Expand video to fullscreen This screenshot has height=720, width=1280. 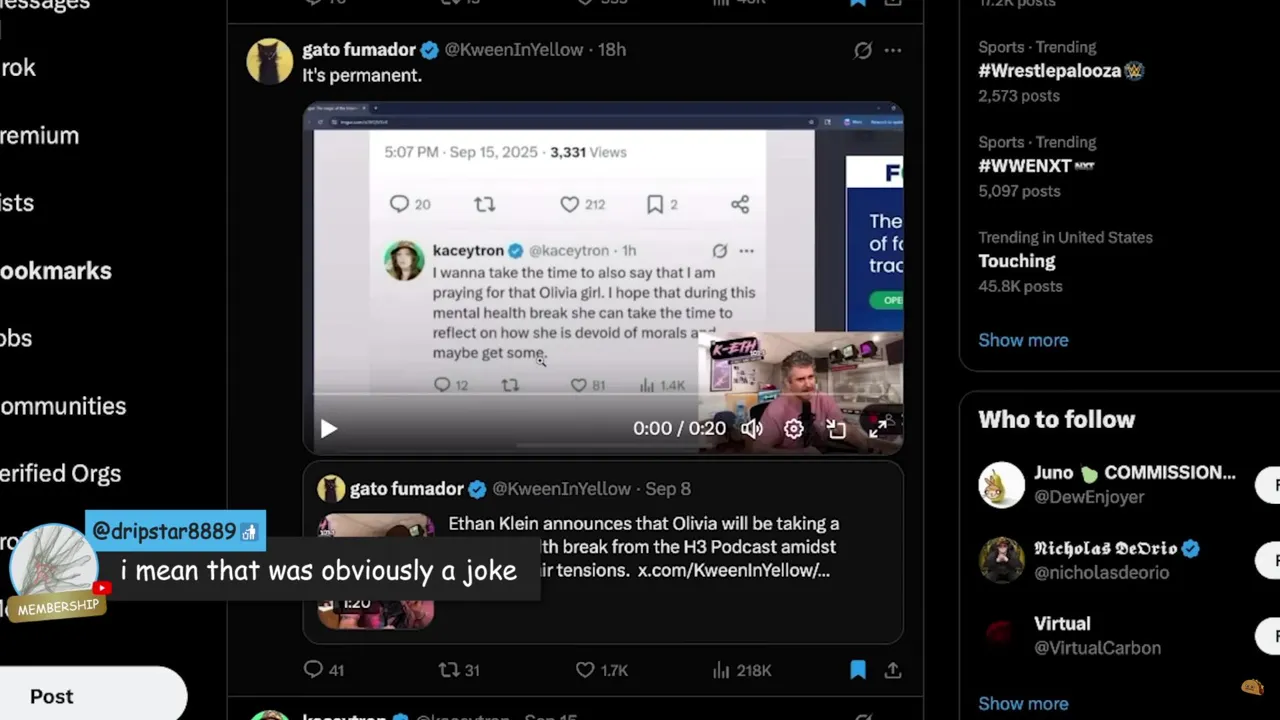[x=878, y=429]
